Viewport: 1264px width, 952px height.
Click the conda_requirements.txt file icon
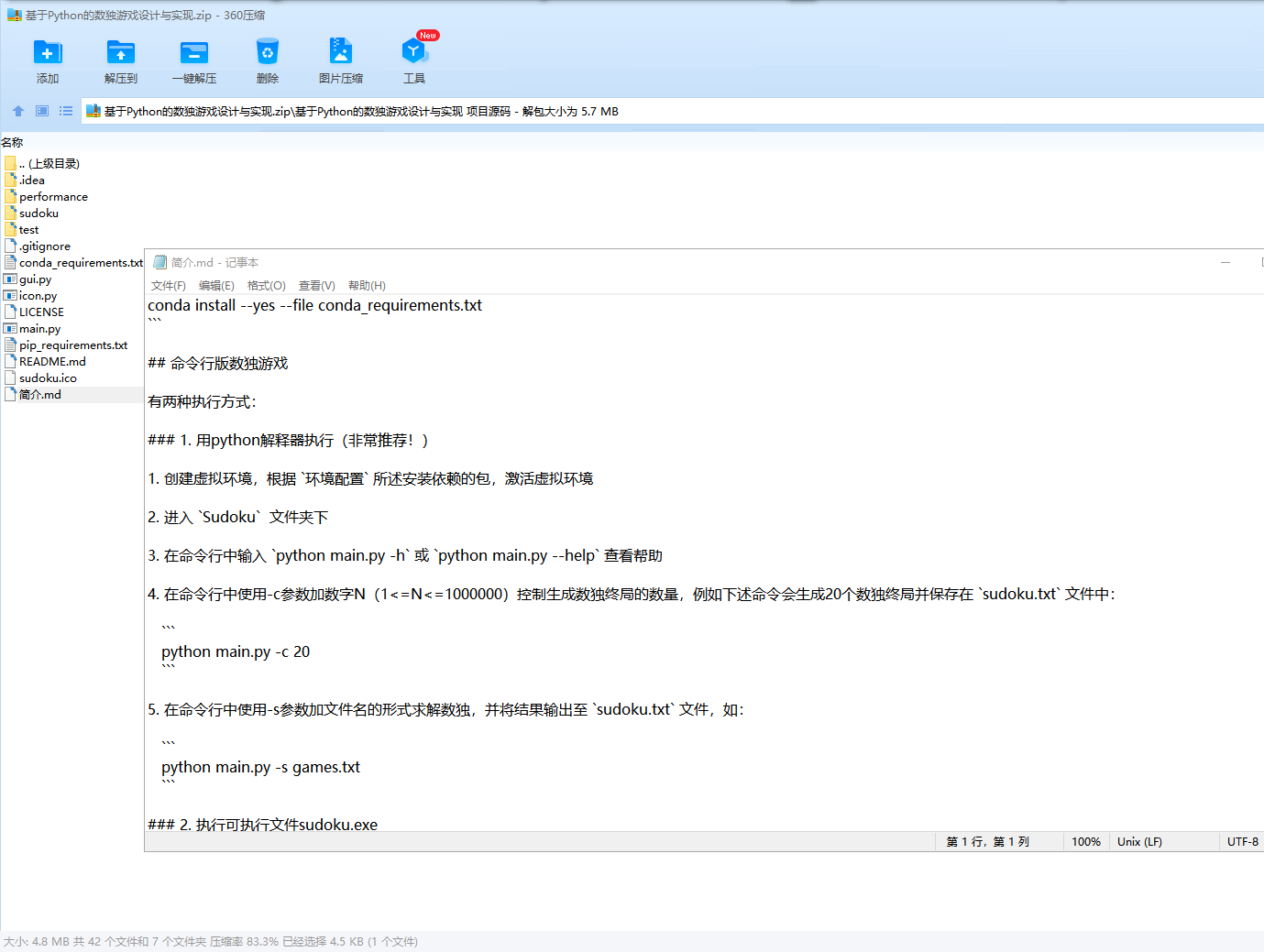click(x=11, y=262)
